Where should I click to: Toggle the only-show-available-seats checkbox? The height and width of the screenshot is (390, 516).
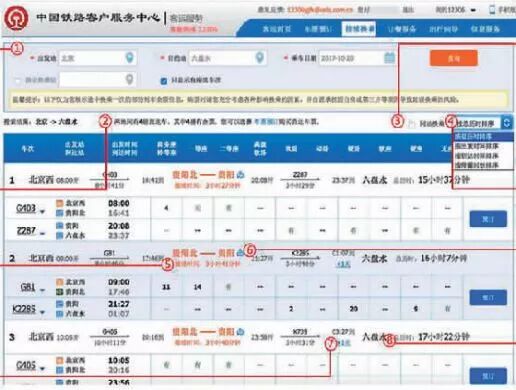point(164,81)
